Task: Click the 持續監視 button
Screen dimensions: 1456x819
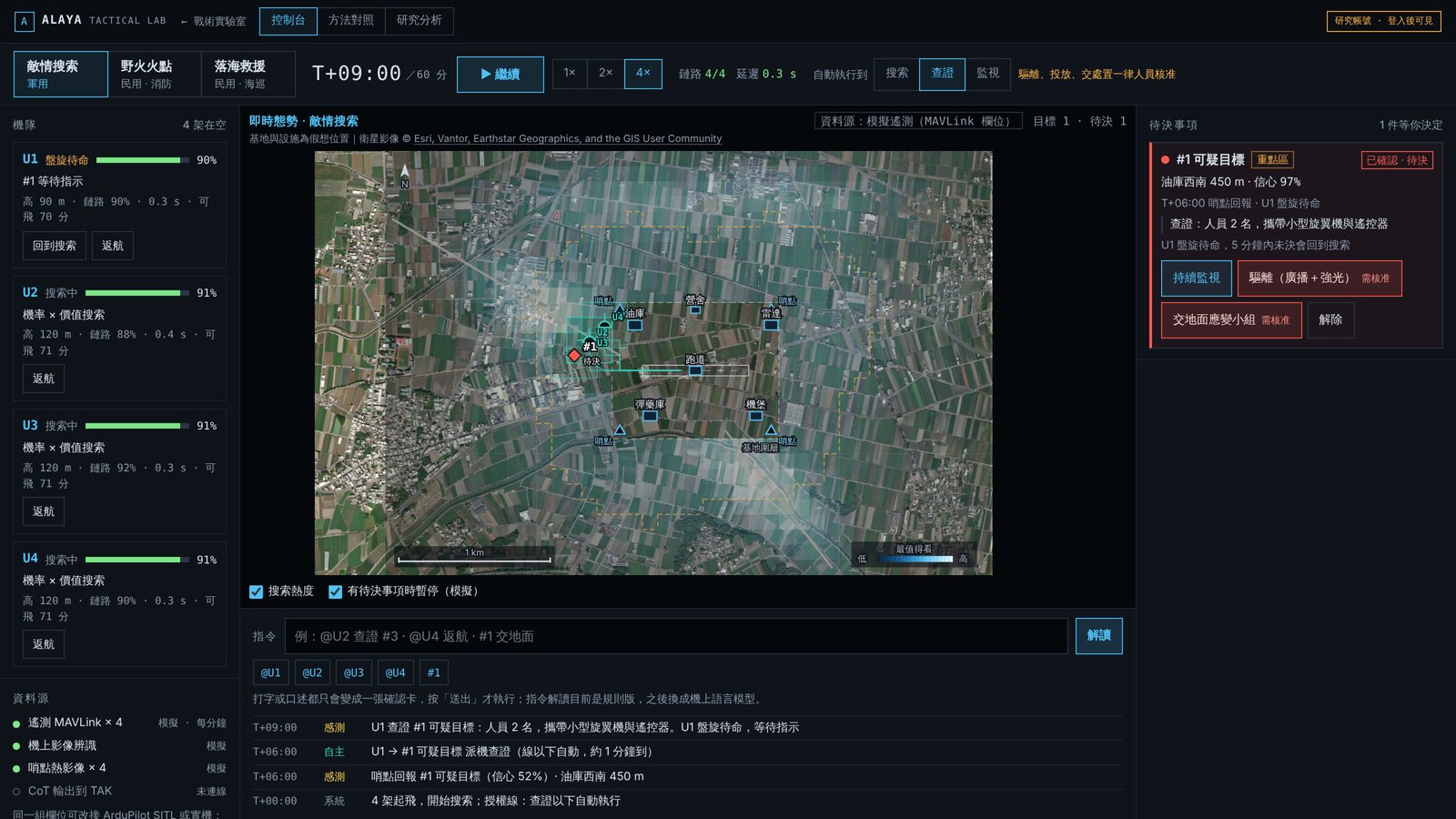Action: click(1196, 278)
